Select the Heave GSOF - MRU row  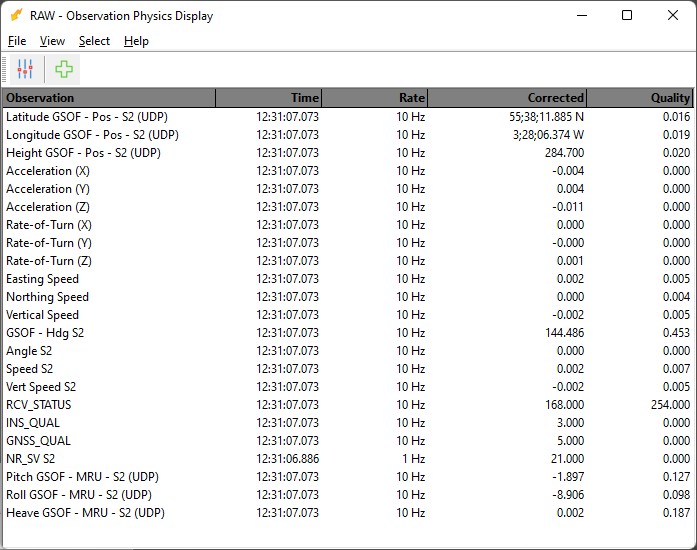85,513
